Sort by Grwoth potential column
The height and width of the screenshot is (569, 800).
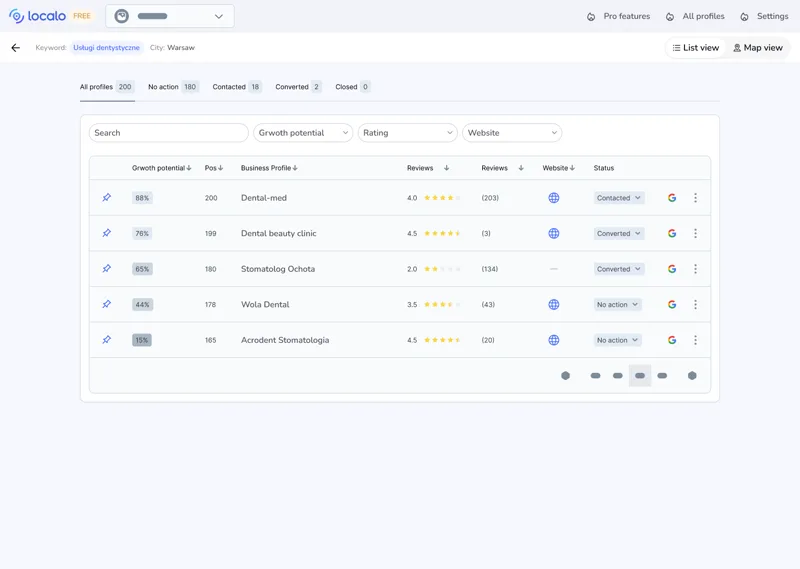point(162,168)
